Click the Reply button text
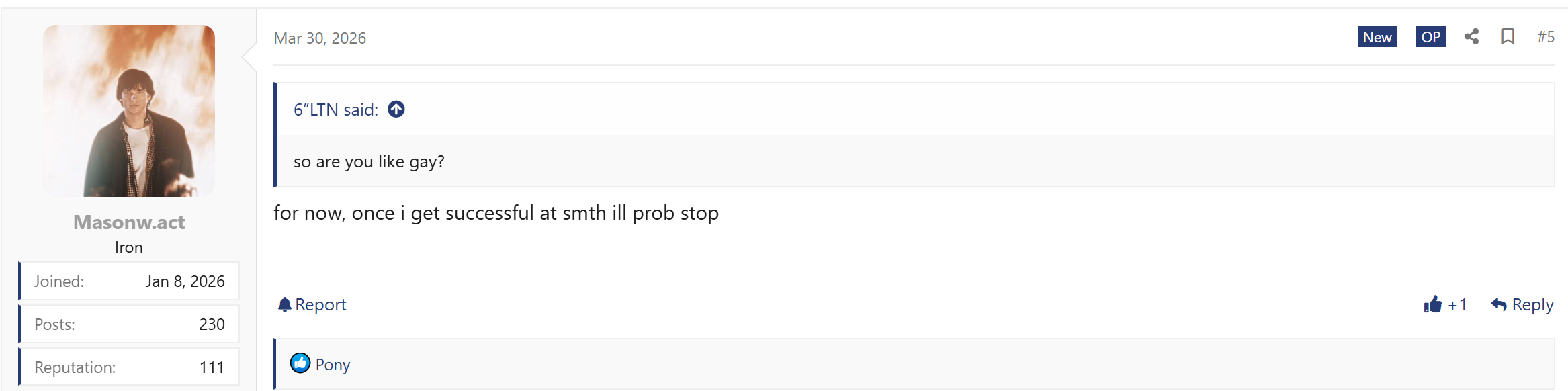 pos(1532,305)
